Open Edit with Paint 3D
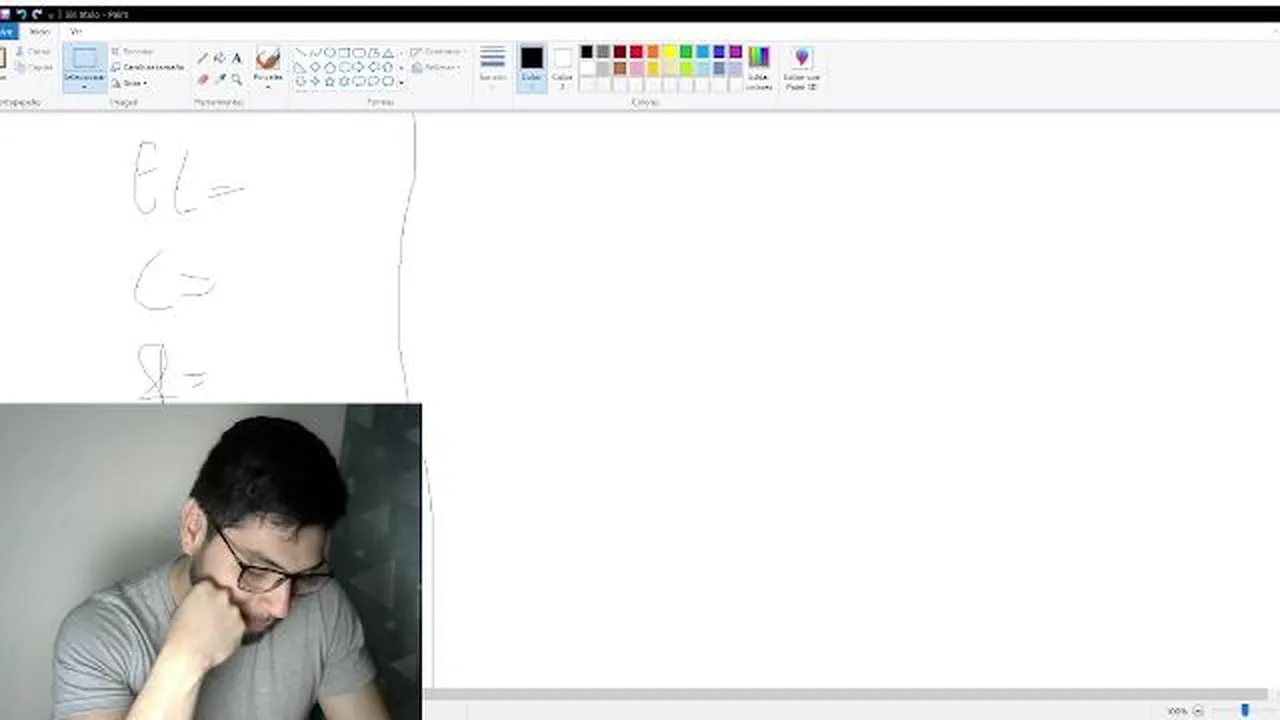This screenshot has height=720, width=1280. click(x=801, y=67)
